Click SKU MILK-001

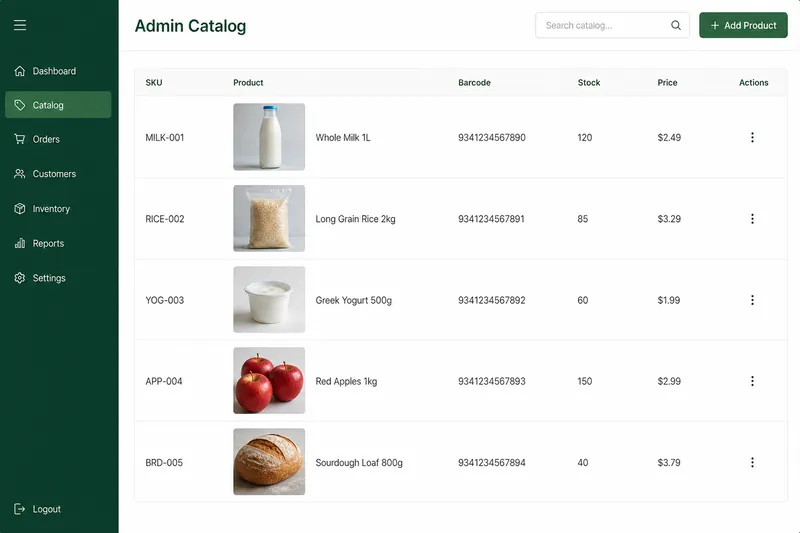pyautogui.click(x=164, y=137)
